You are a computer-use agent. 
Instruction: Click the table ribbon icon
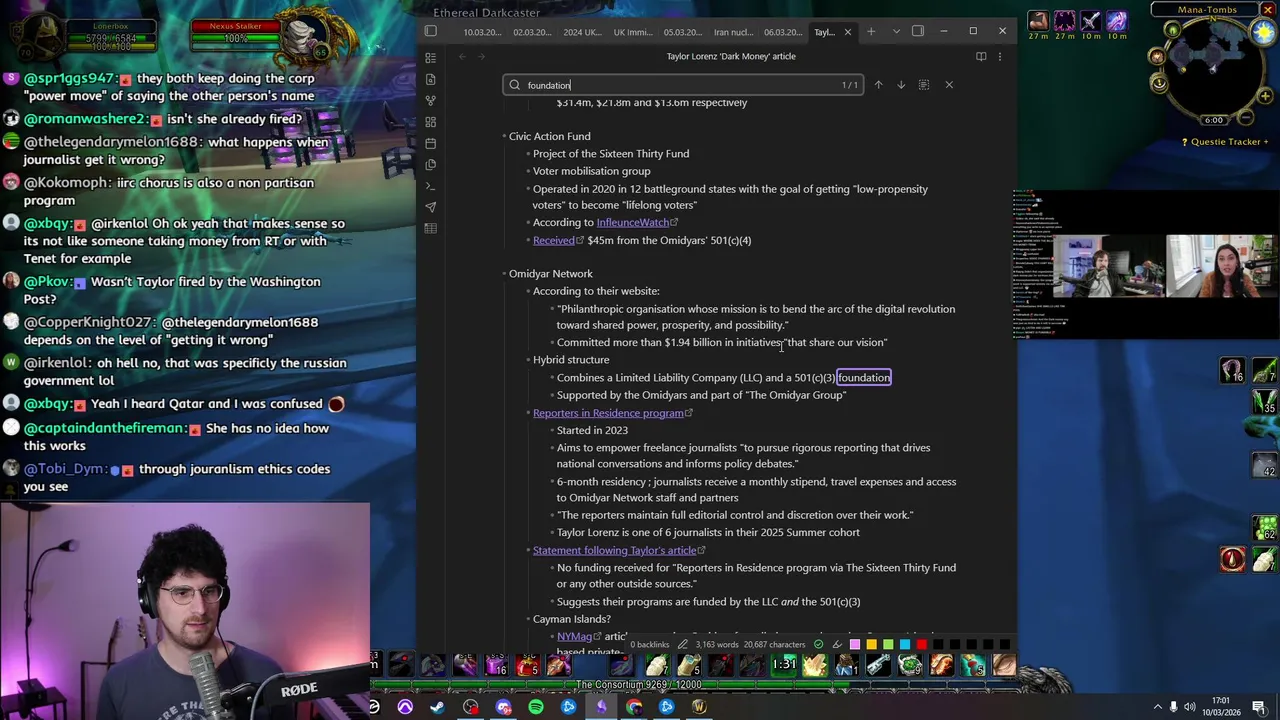(430, 229)
